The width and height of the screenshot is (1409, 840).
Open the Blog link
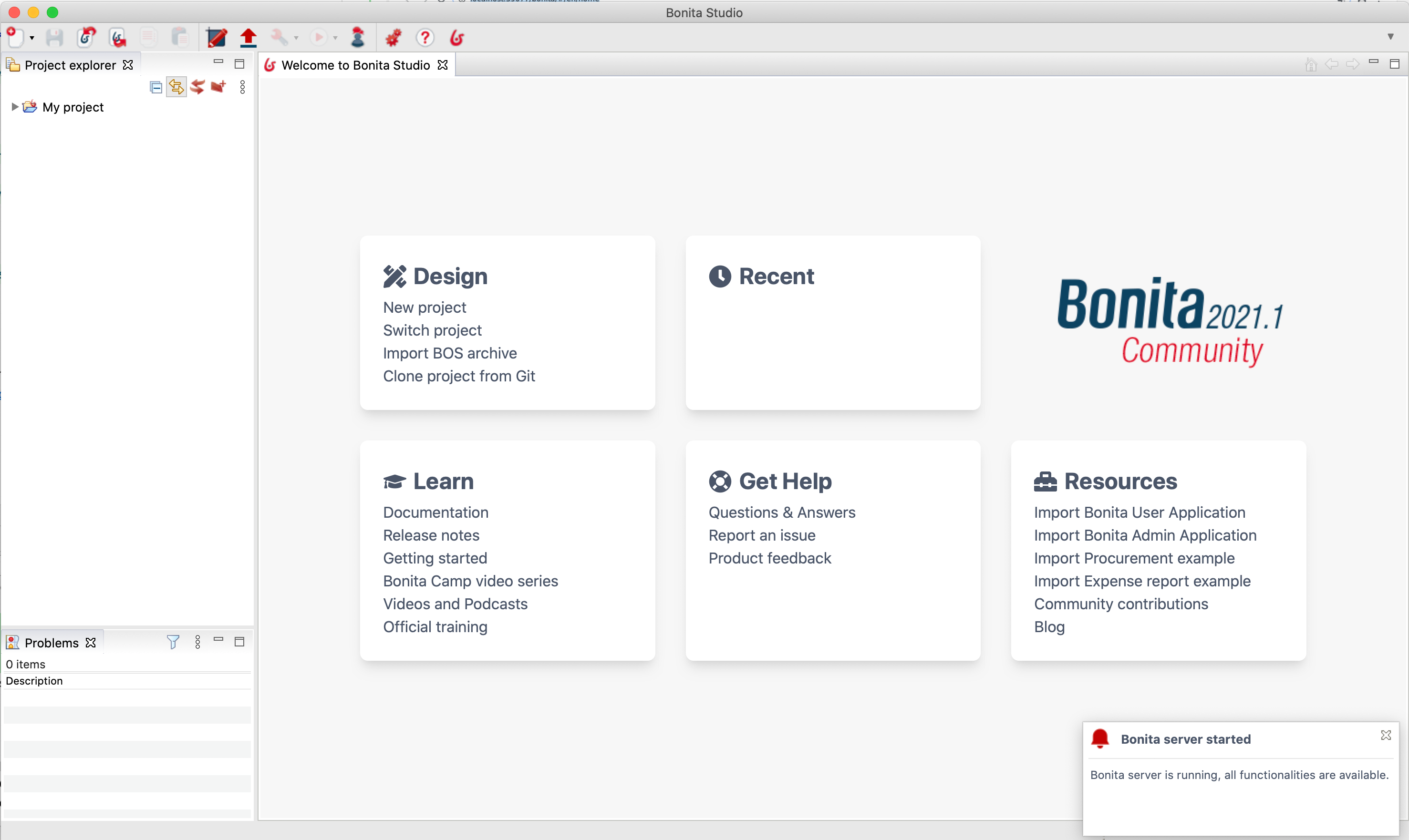[1049, 626]
